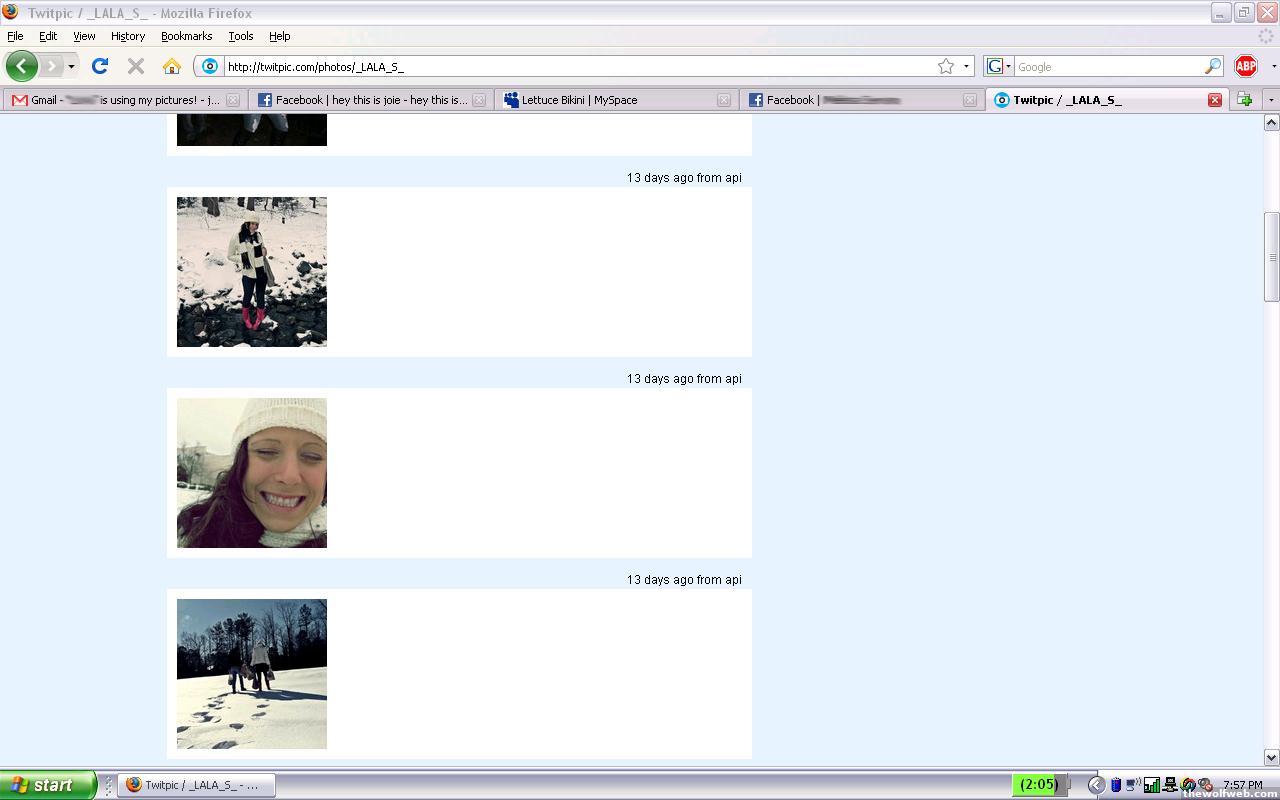Click the vertical scrollbar thumb

pos(1271,256)
